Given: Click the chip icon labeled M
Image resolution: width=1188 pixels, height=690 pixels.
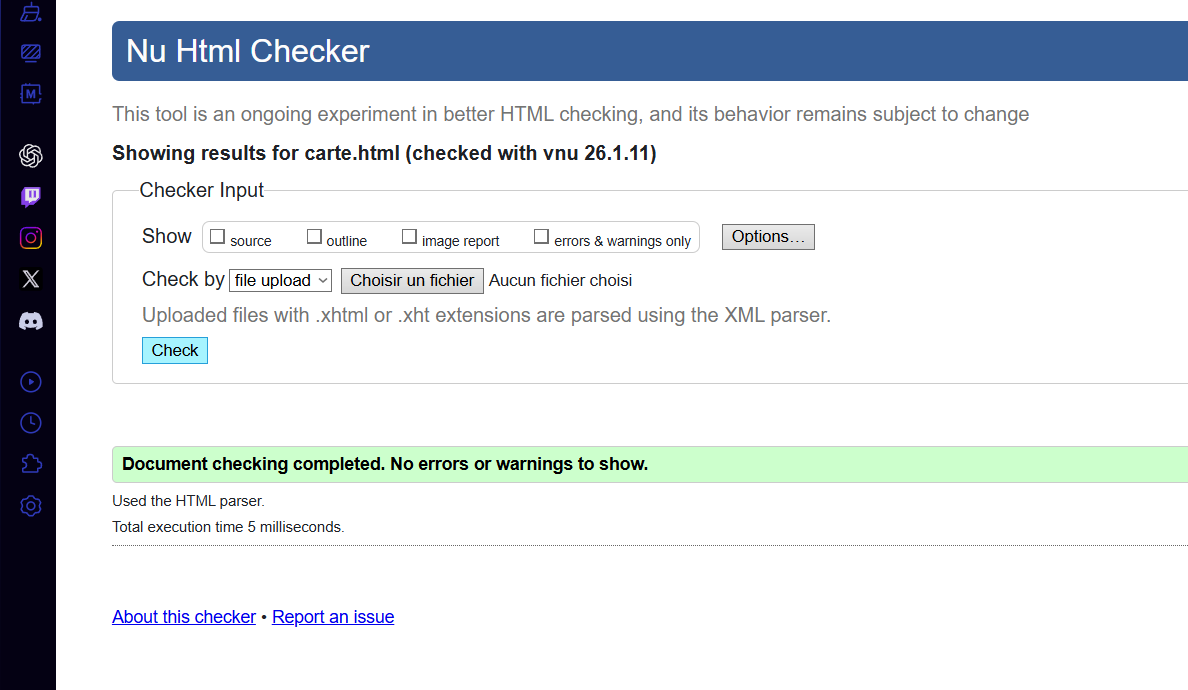Looking at the screenshot, I should [31, 94].
